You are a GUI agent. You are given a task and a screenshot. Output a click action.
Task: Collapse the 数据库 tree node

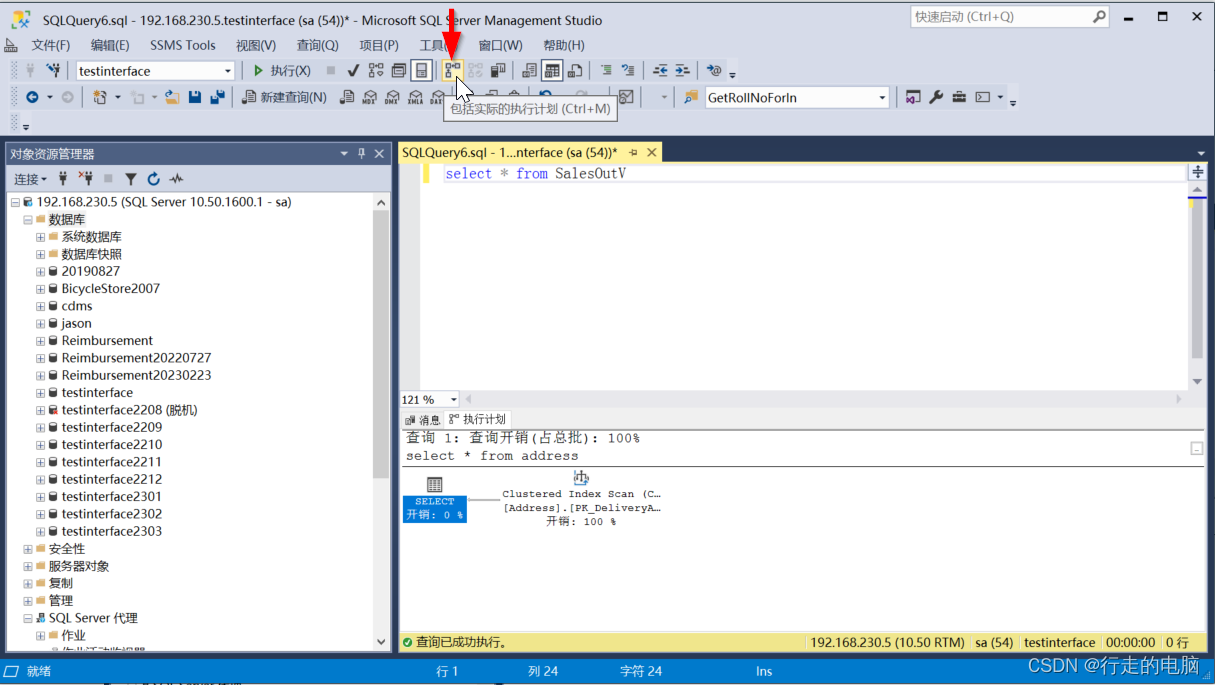pyautogui.click(x=28, y=219)
